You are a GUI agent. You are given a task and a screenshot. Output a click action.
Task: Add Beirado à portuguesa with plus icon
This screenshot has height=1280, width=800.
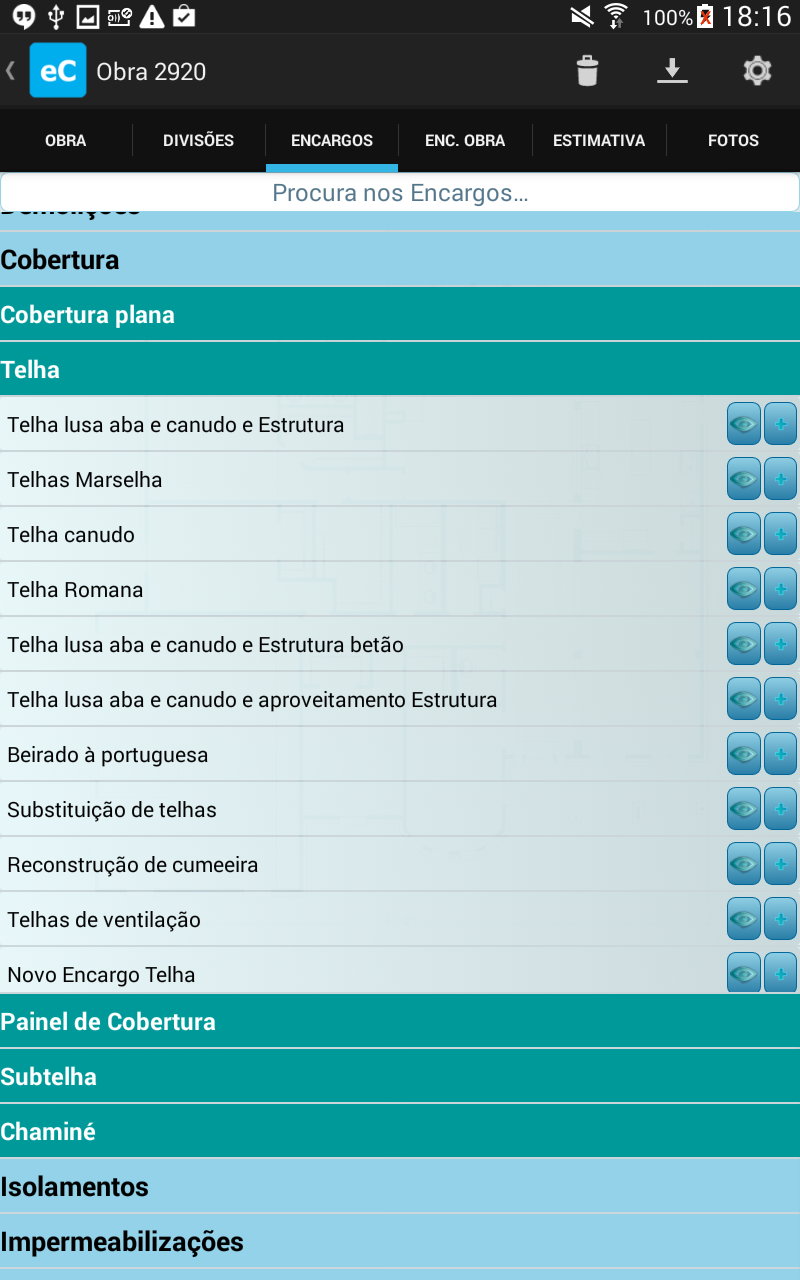pos(780,754)
